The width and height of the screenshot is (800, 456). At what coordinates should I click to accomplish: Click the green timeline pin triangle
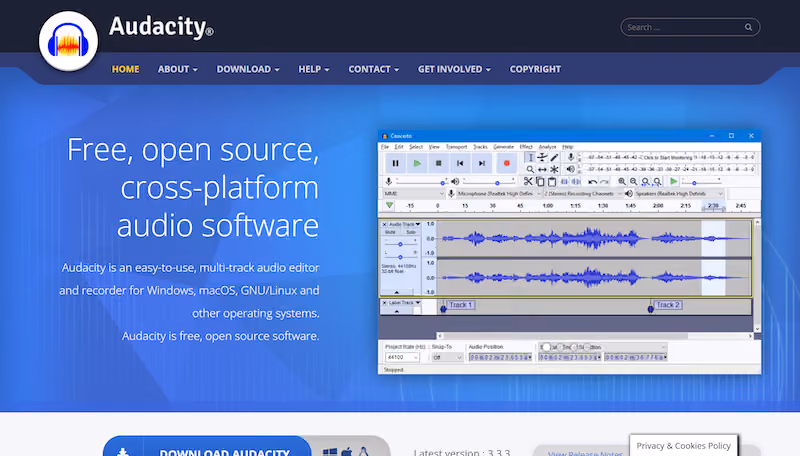pos(389,205)
